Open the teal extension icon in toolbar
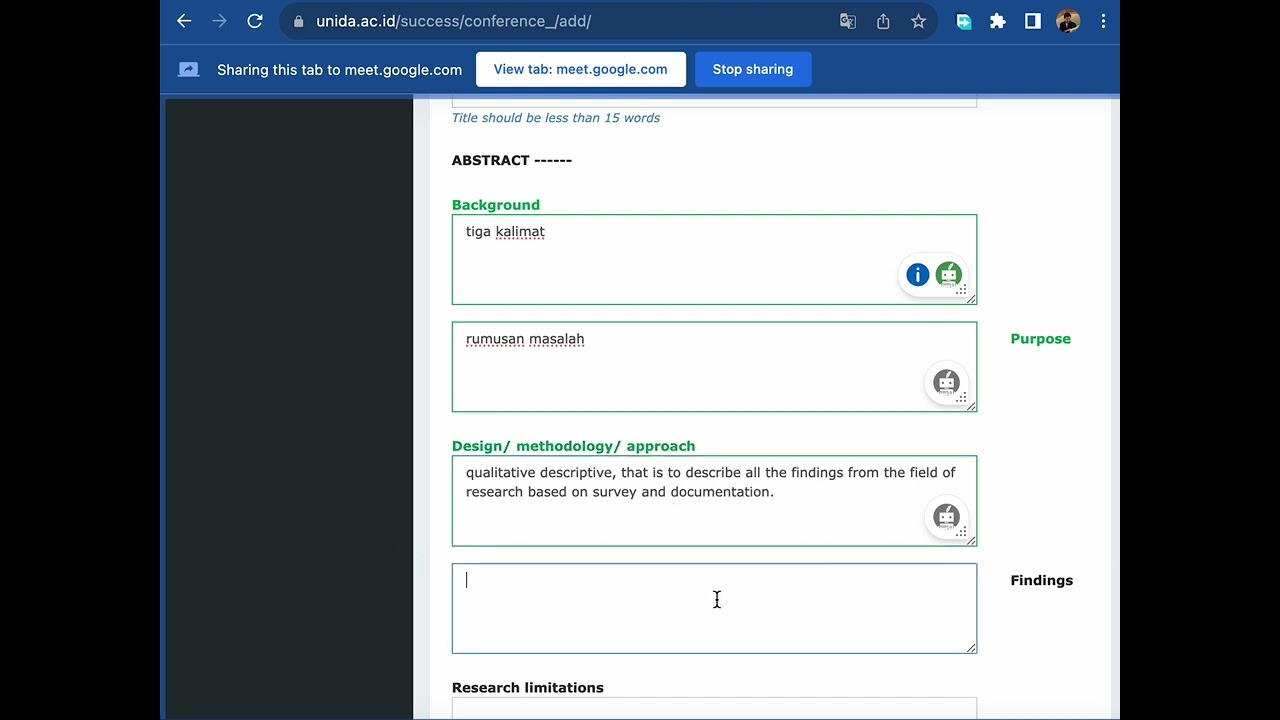The width and height of the screenshot is (1280, 720). pos(964,21)
